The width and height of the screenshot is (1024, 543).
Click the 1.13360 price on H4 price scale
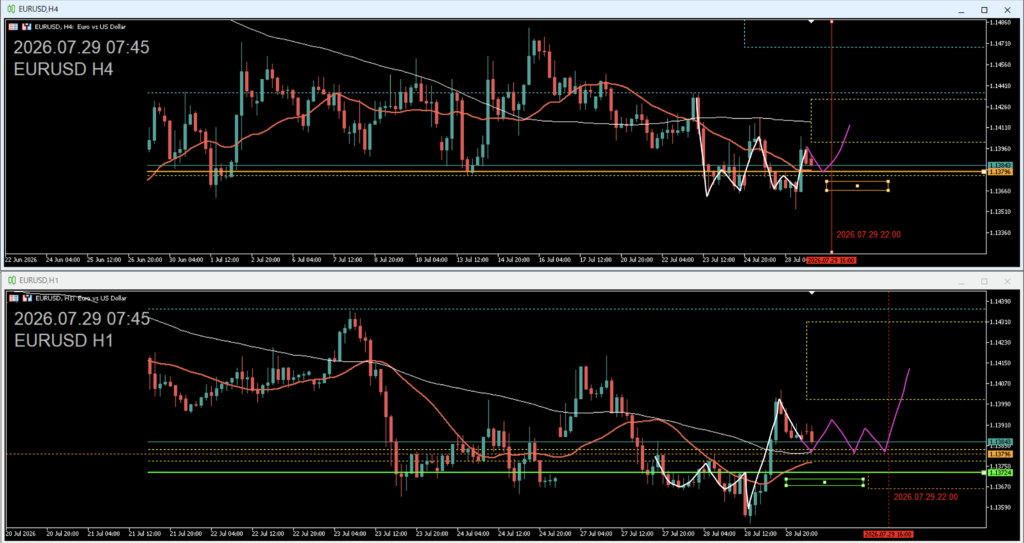[x=999, y=233]
